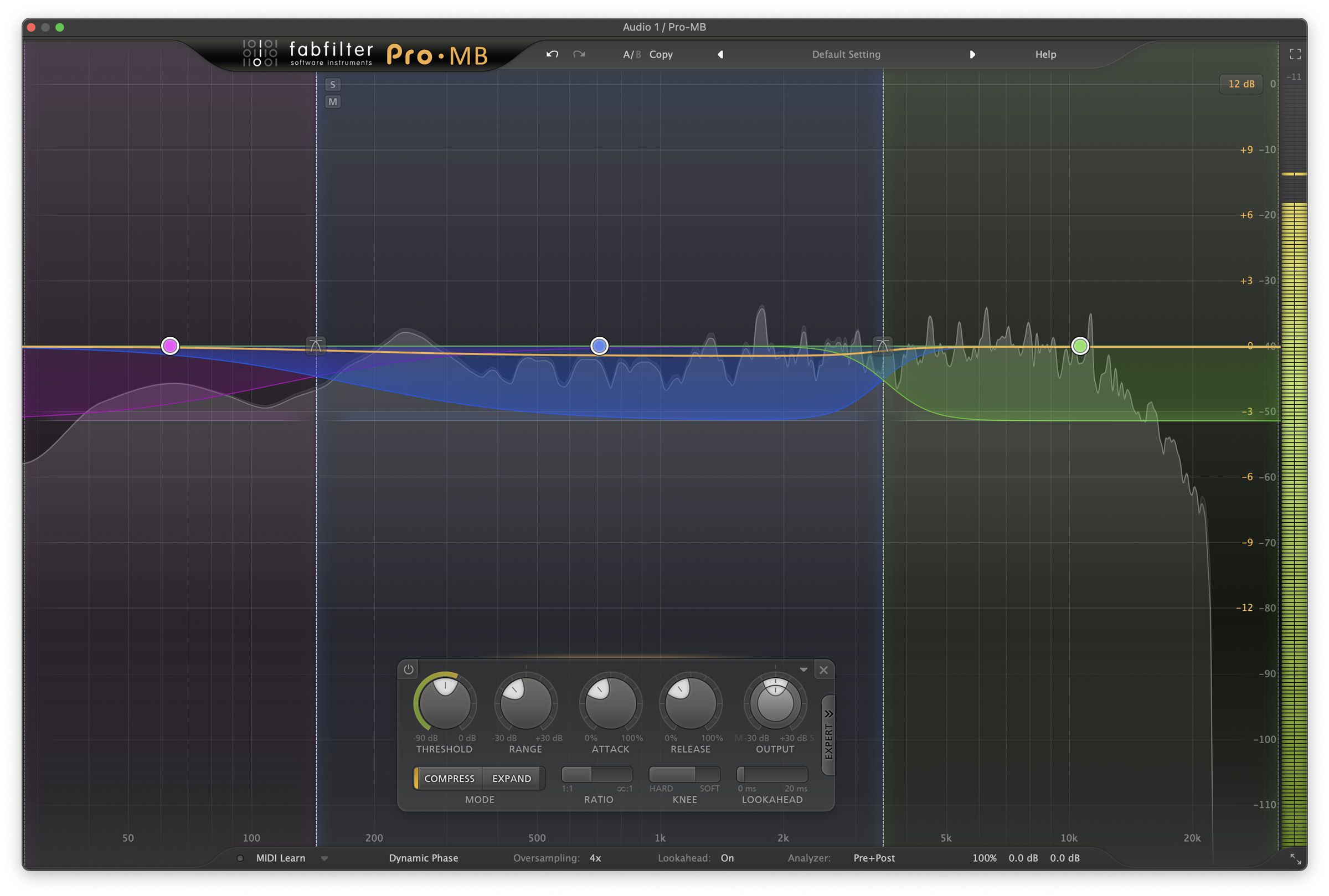Select the purple low band dot
The image size is (1329, 896).
pyautogui.click(x=169, y=346)
